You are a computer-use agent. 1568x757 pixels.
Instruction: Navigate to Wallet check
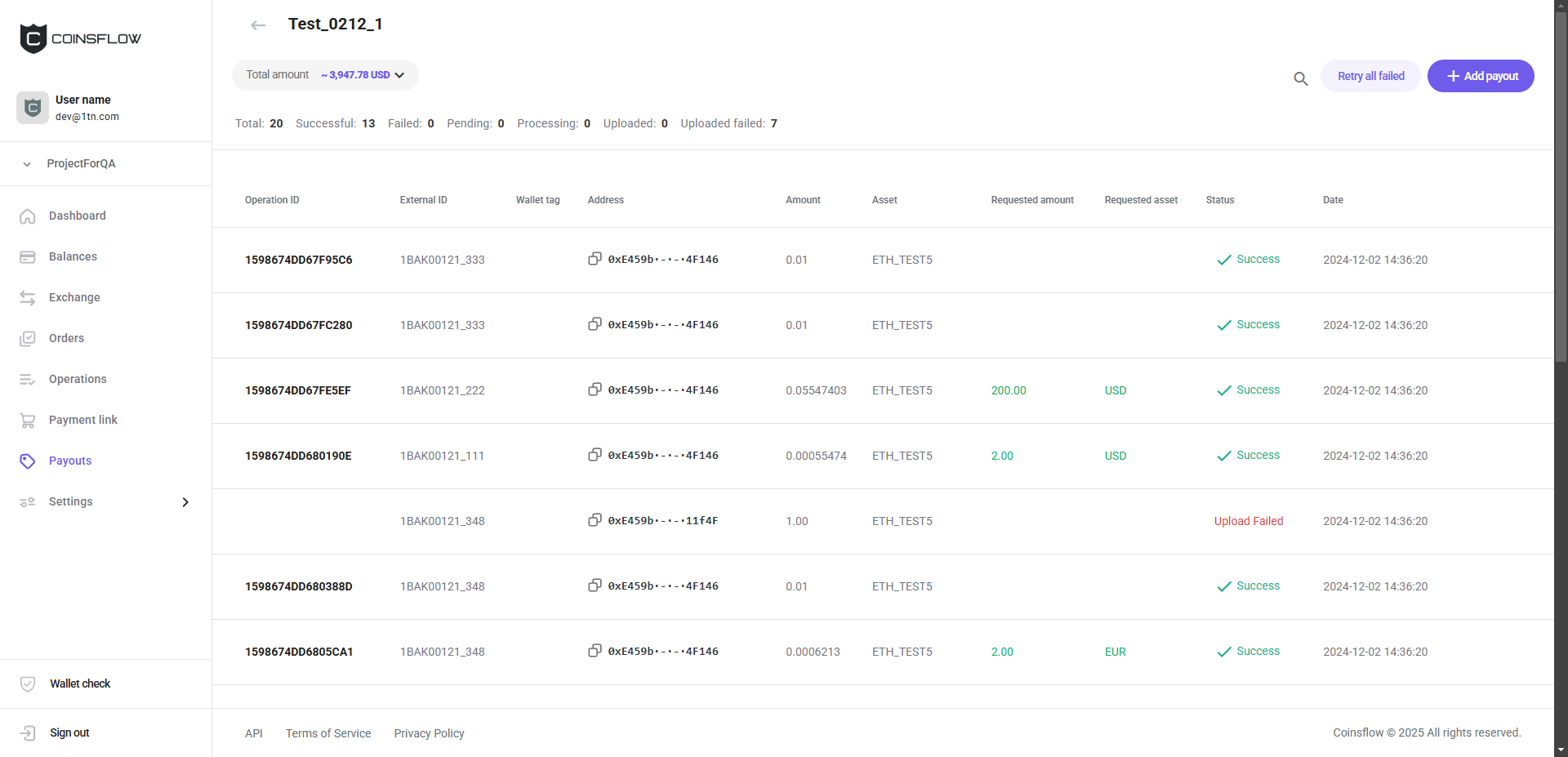pos(80,684)
